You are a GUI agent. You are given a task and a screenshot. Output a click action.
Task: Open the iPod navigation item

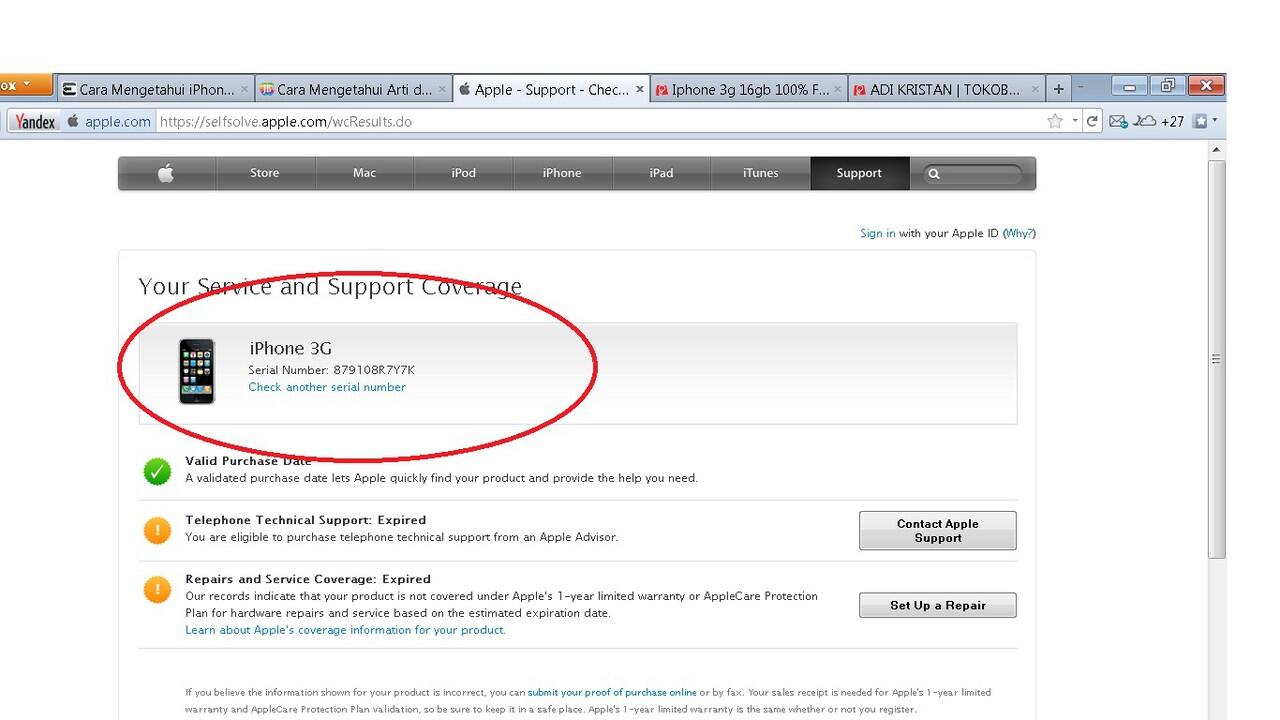tap(464, 173)
